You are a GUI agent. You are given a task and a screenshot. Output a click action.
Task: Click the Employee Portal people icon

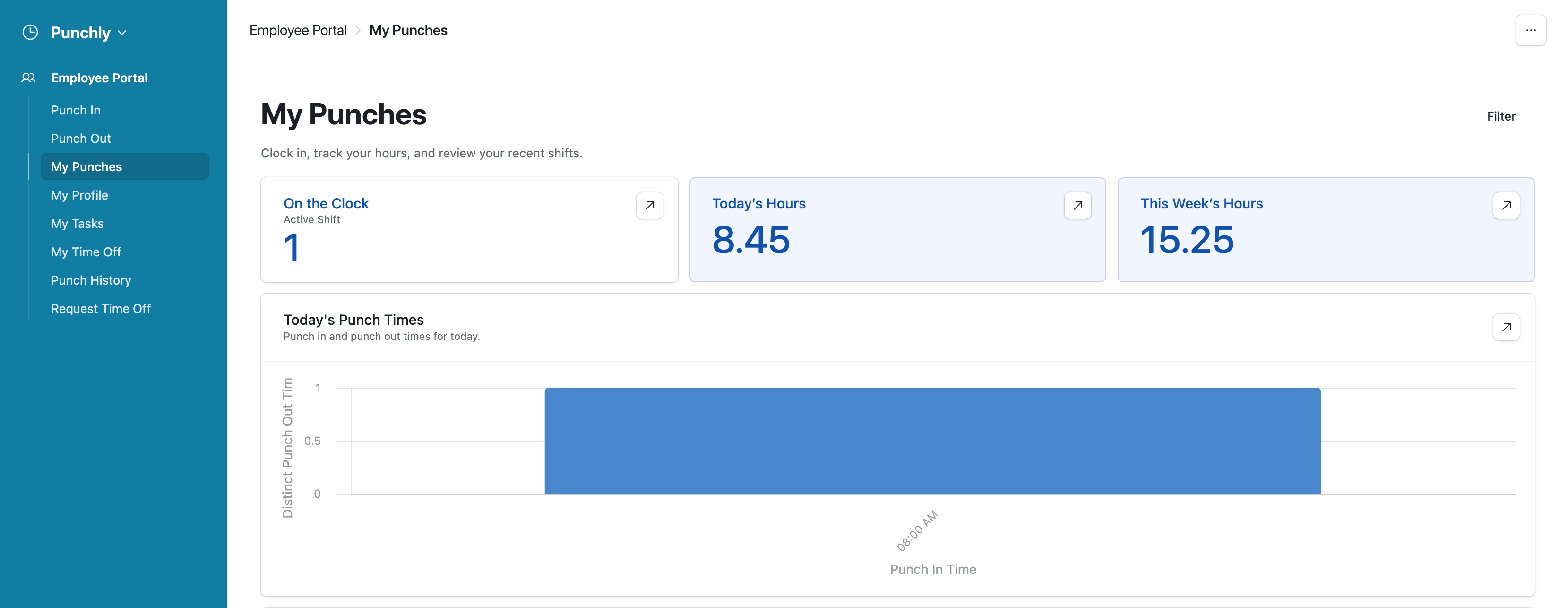coord(29,78)
